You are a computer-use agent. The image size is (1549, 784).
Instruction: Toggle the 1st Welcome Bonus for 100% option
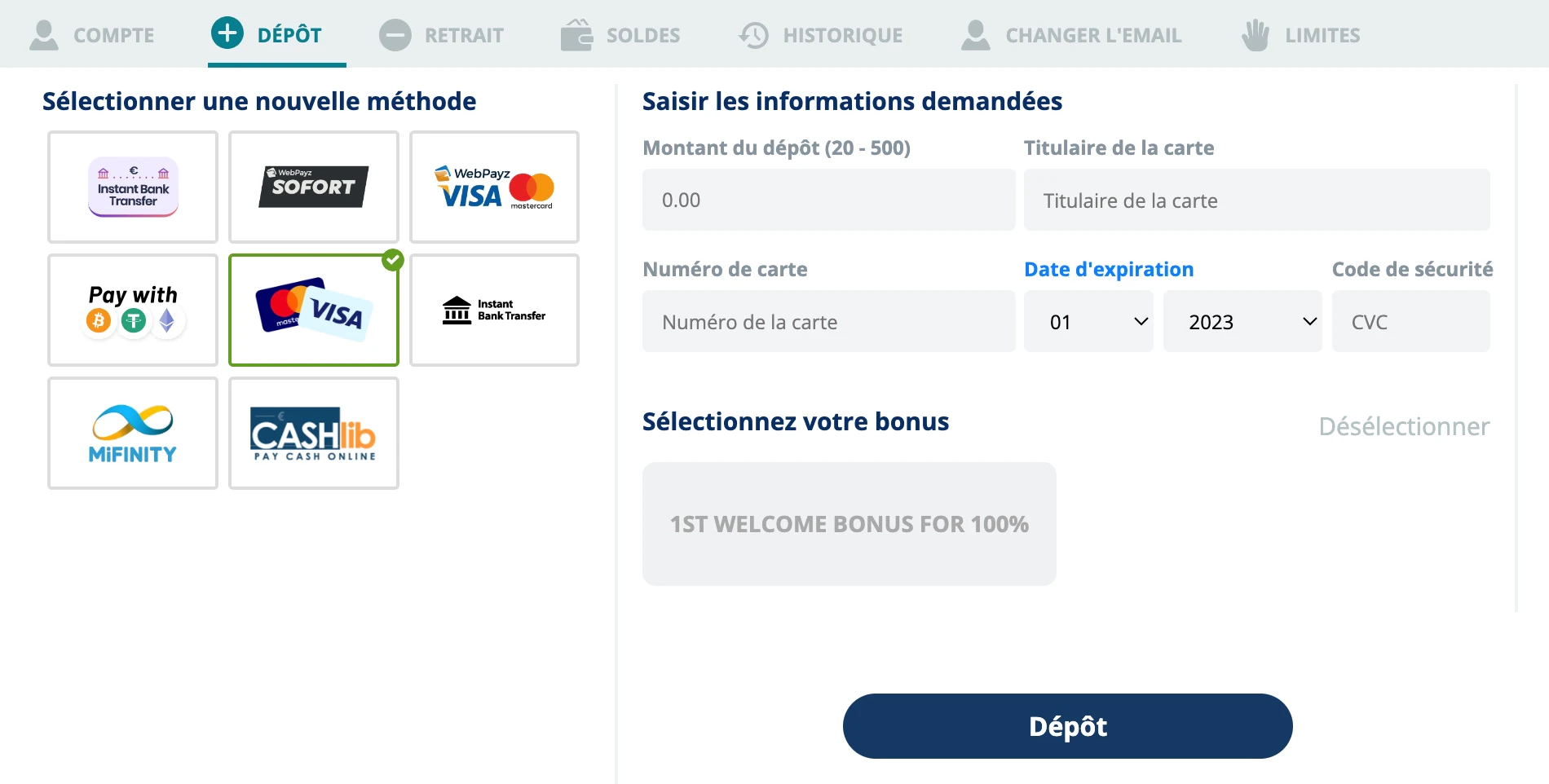point(850,524)
